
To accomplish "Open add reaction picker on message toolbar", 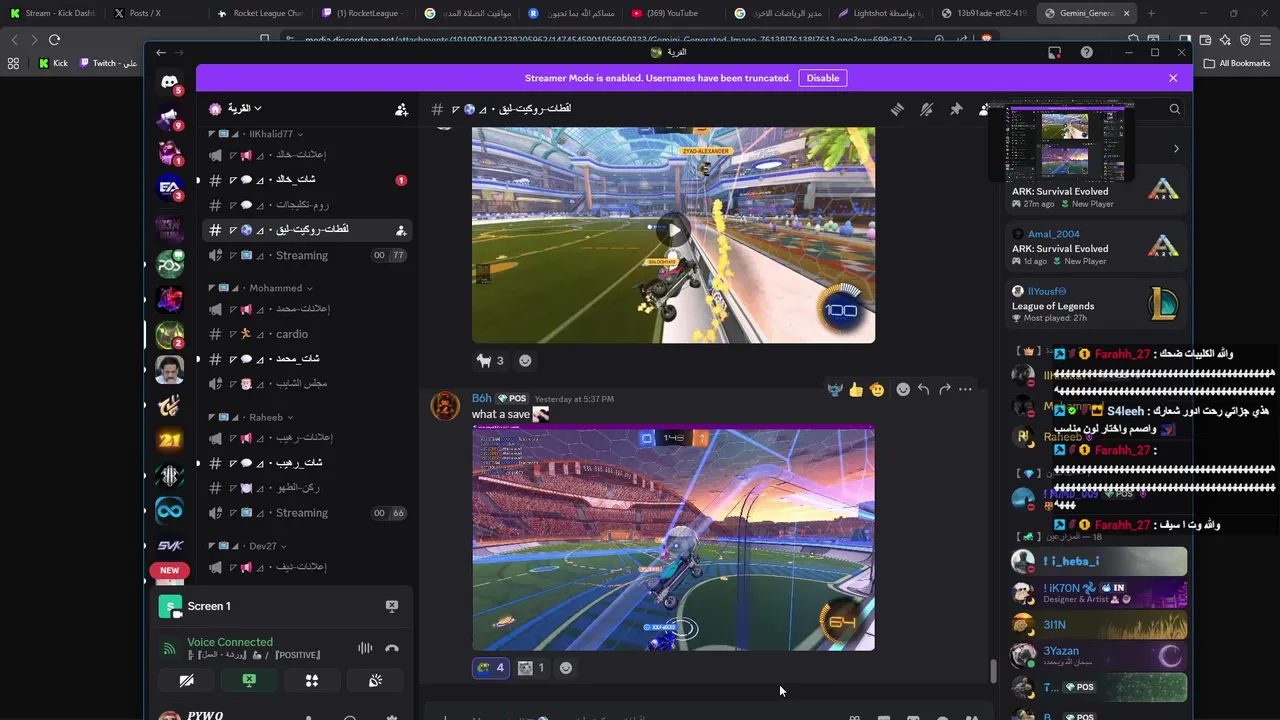I will pos(903,389).
